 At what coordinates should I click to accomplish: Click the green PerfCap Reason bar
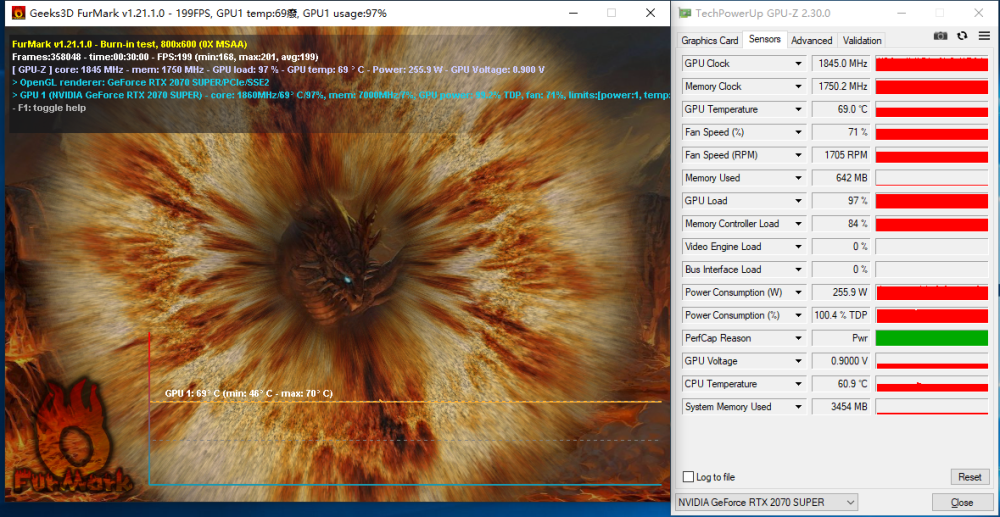pyautogui.click(x=932, y=339)
